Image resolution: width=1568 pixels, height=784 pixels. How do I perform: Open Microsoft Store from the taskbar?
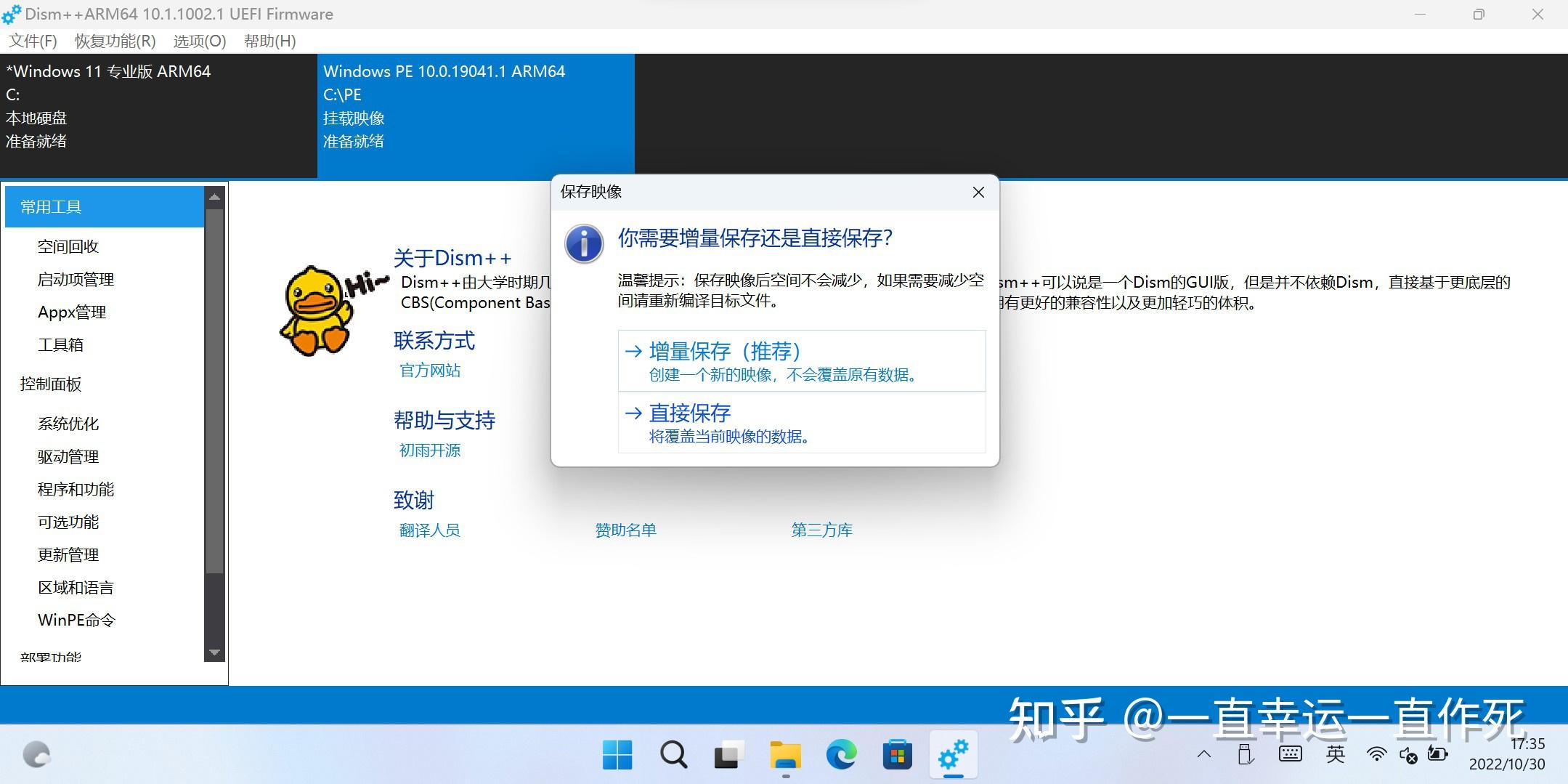[x=898, y=754]
